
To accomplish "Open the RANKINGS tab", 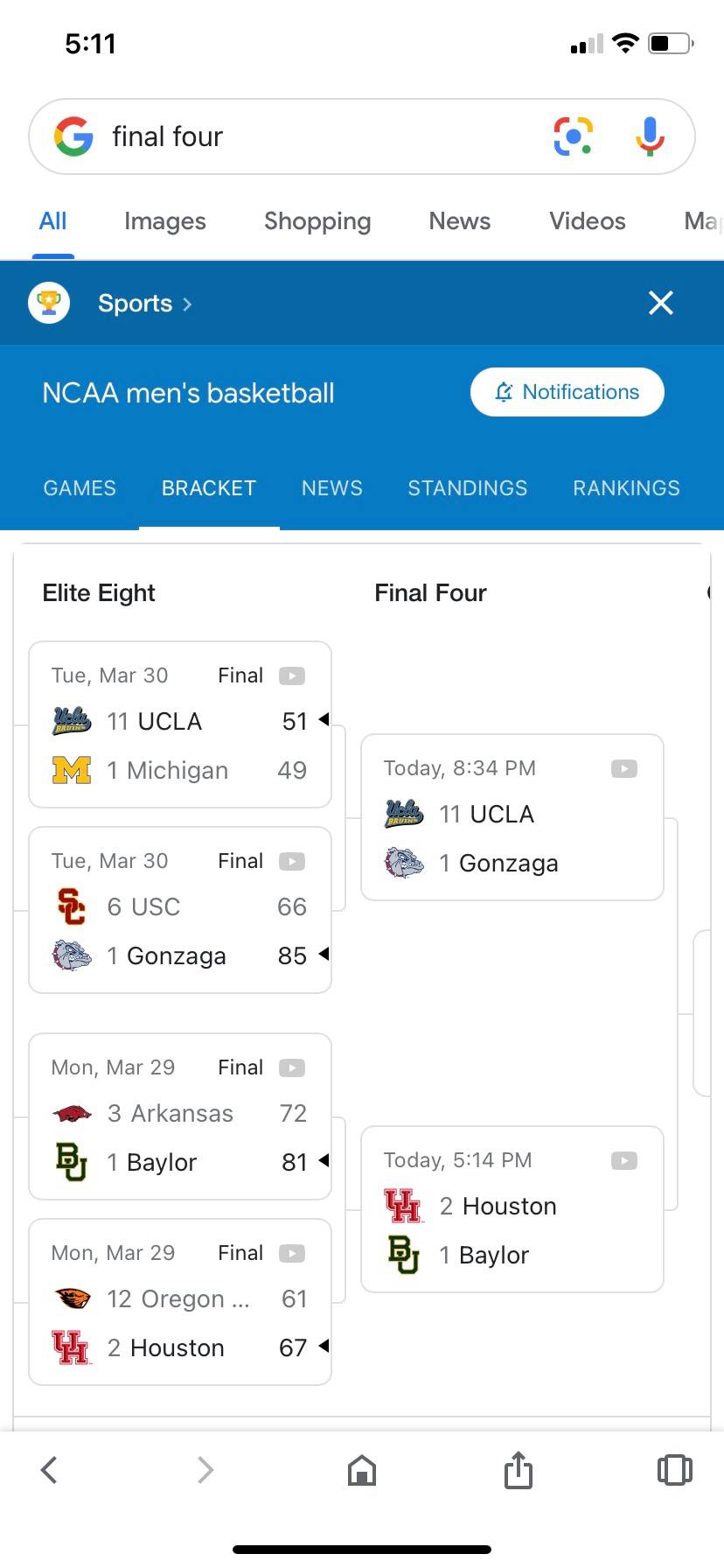I will point(626,488).
